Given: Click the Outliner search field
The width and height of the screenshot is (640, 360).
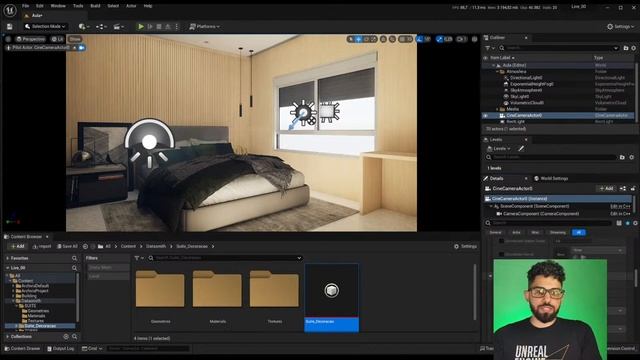Looking at the screenshot, I should (x=558, y=48).
